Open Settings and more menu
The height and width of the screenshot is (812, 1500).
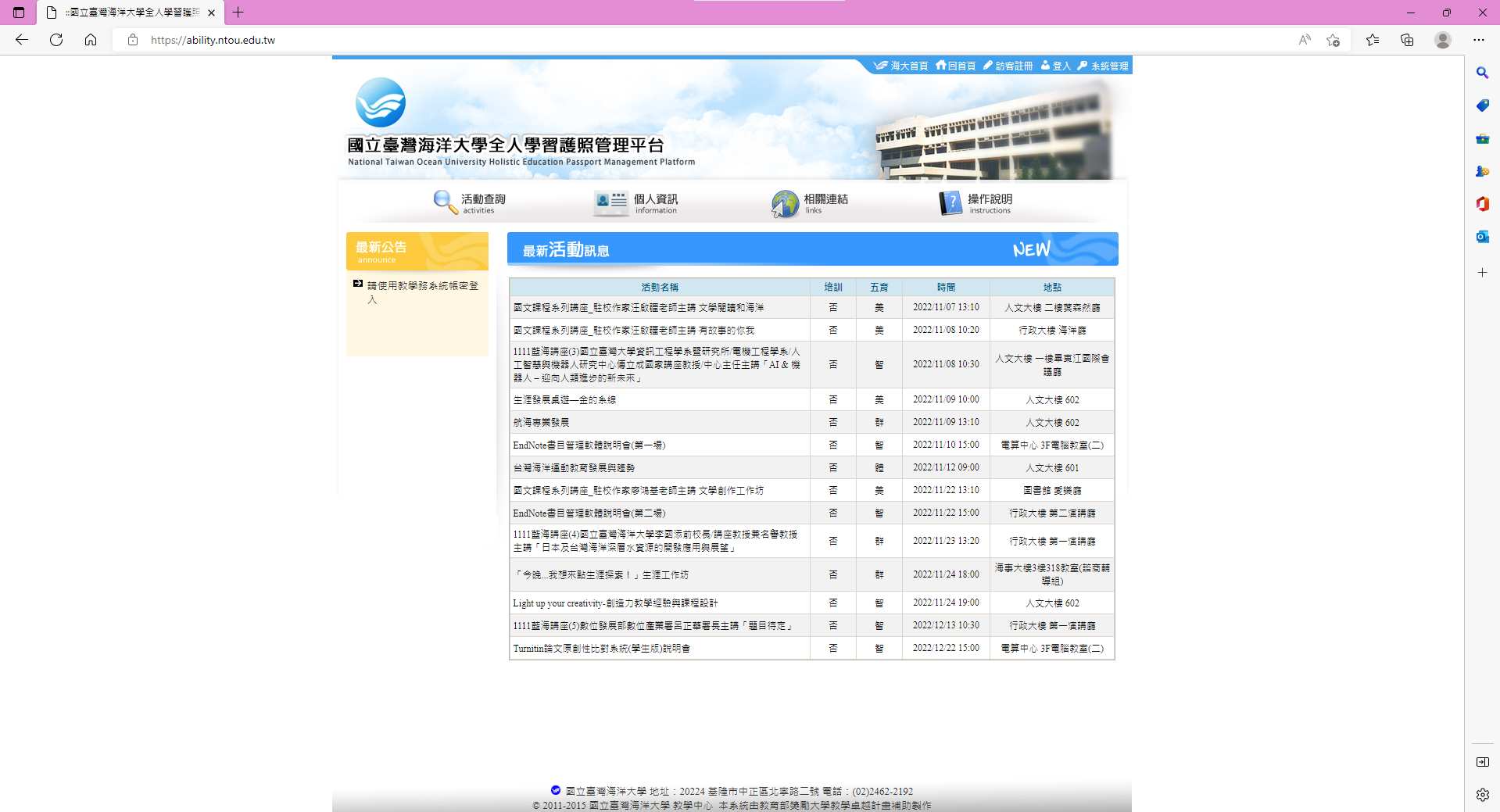[x=1479, y=40]
